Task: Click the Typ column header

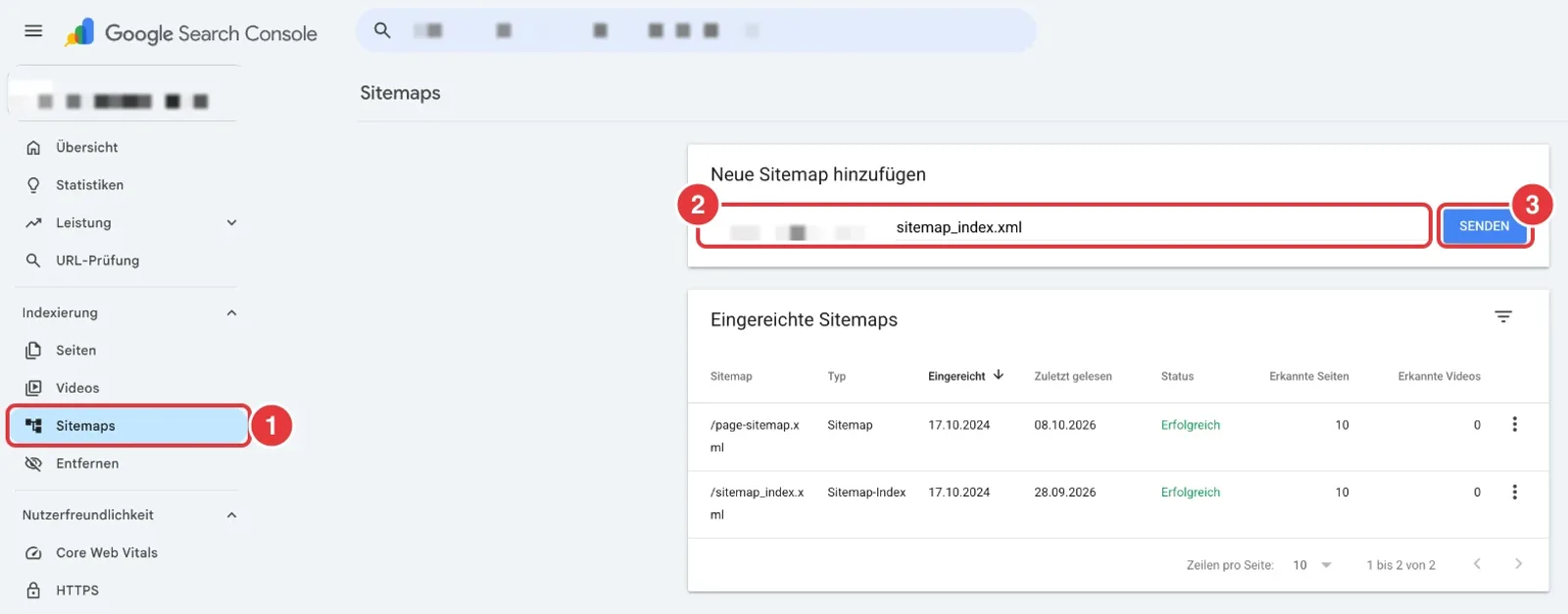Action: pyautogui.click(x=836, y=376)
